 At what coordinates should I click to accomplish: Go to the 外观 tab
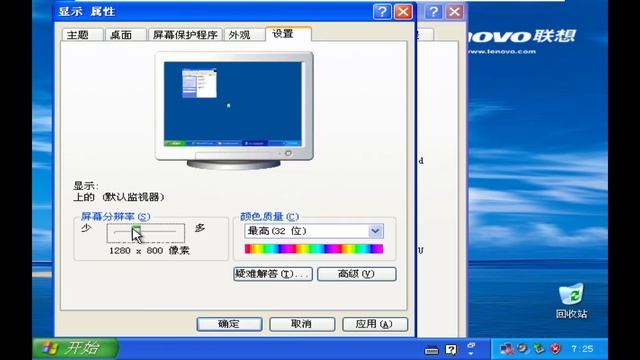[x=244, y=35]
